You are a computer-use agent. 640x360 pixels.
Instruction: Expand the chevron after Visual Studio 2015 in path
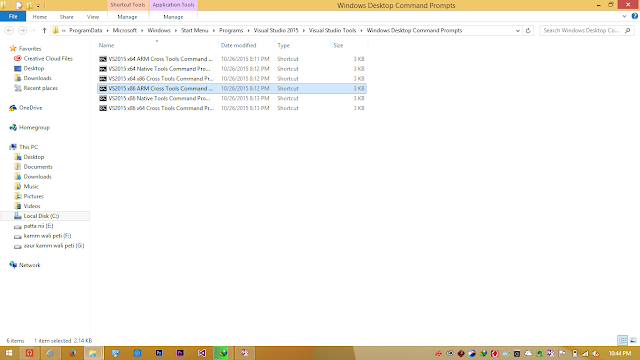point(304,31)
